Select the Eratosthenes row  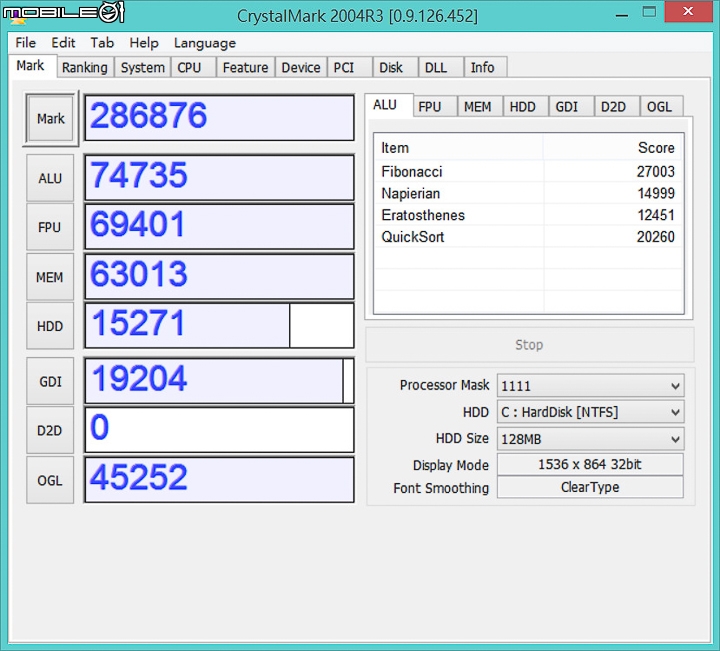point(528,215)
